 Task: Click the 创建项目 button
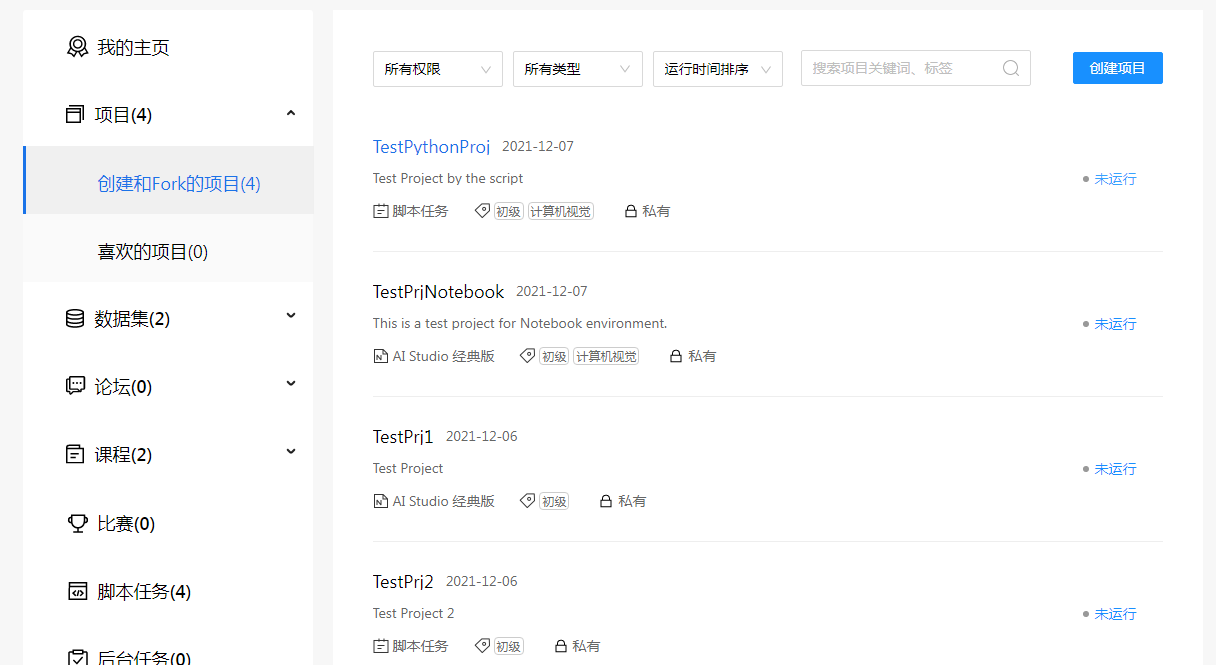pyautogui.click(x=1118, y=68)
